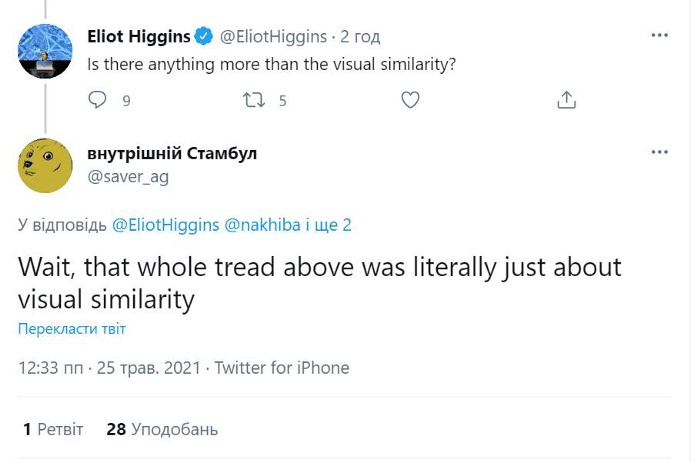
Task: Open the 'Twitter for iPhone' source link
Action: 282,368
